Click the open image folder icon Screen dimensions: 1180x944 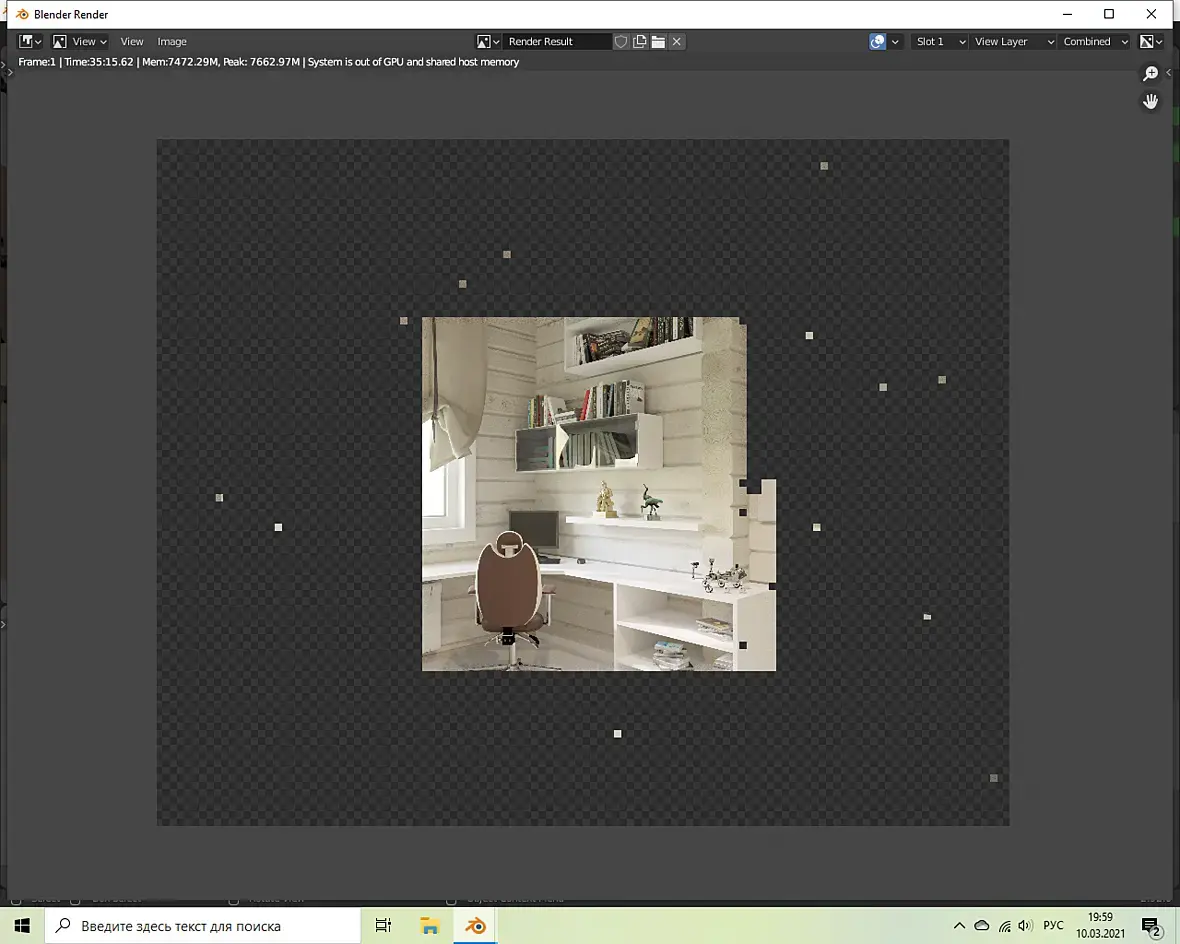tap(658, 41)
